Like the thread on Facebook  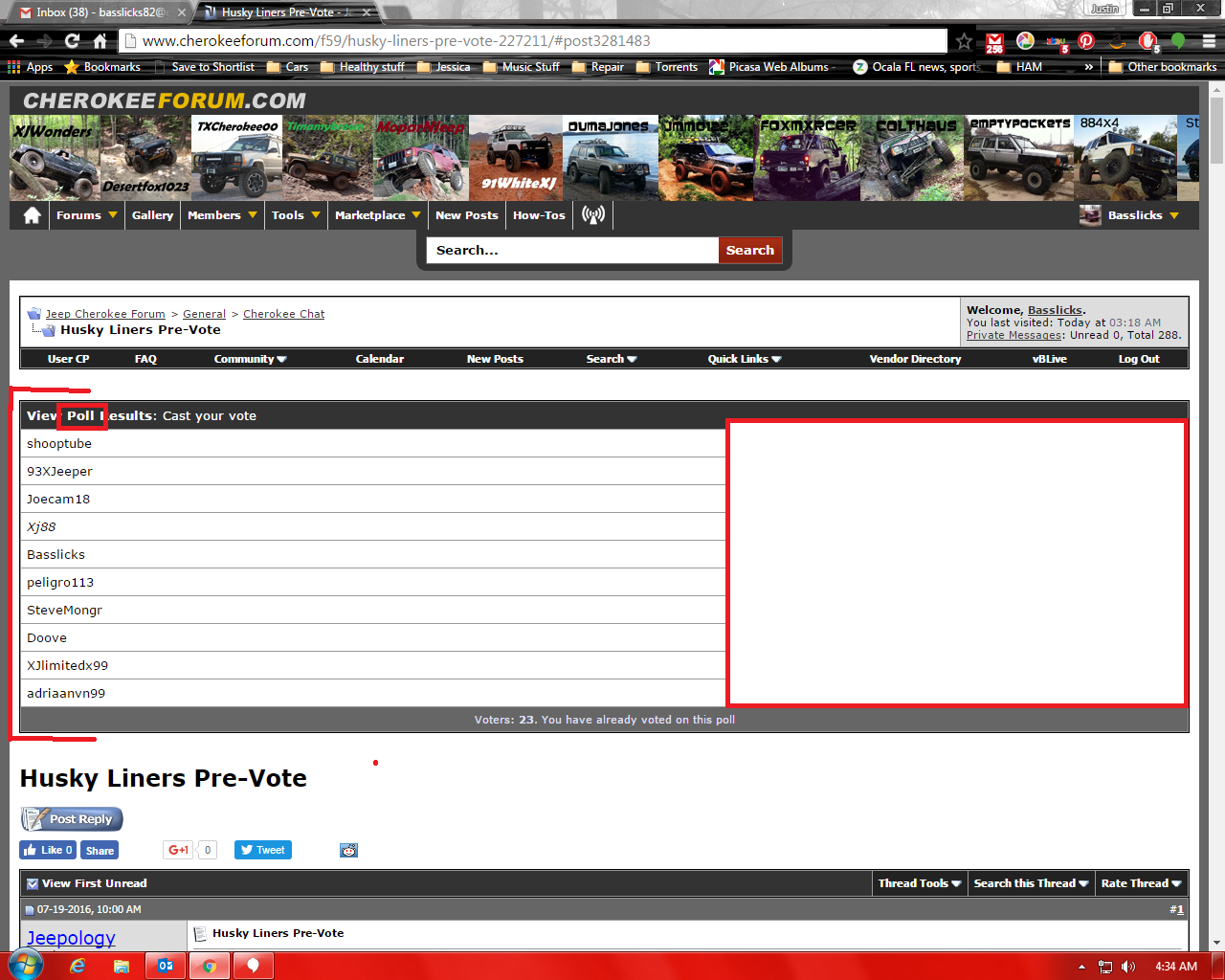[x=48, y=850]
